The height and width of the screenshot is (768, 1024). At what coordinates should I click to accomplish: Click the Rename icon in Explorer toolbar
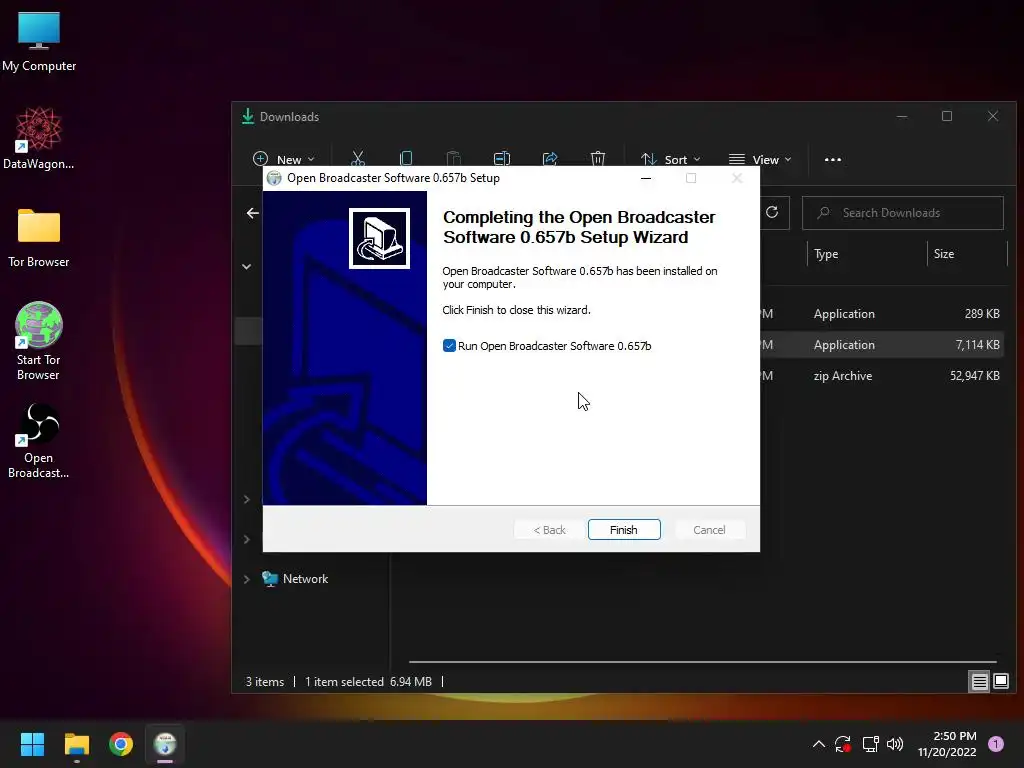point(502,159)
